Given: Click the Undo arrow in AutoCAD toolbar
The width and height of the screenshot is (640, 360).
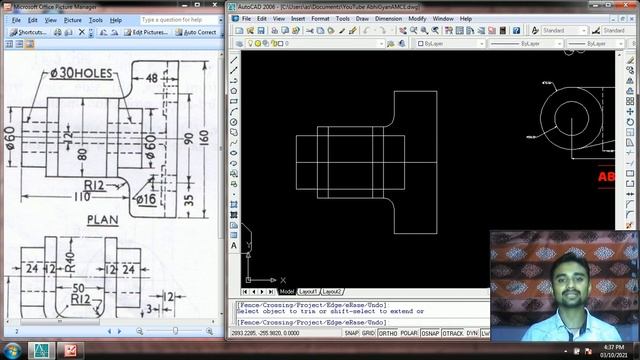Looking at the screenshot, I should [x=367, y=31].
